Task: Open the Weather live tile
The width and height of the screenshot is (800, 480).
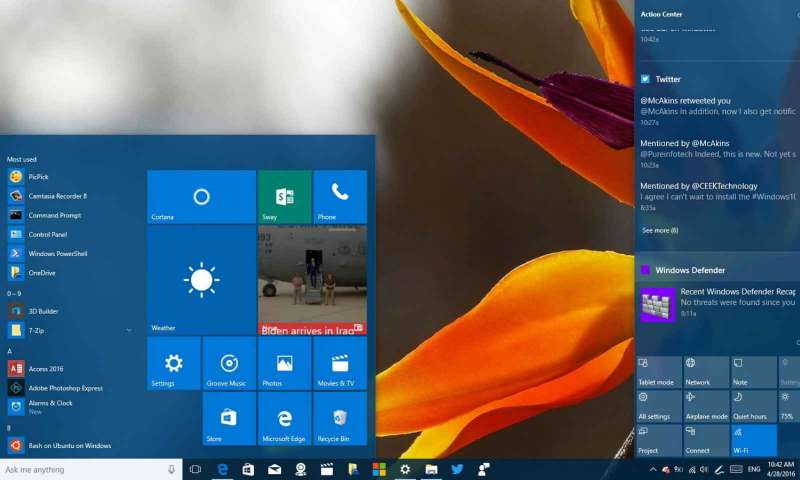Action: 202,280
